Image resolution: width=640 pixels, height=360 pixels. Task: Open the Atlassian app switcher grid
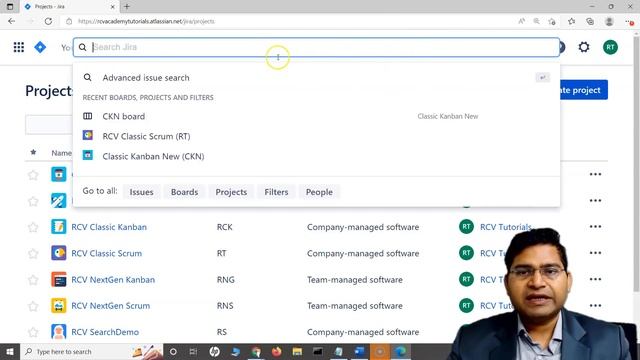coord(19,47)
